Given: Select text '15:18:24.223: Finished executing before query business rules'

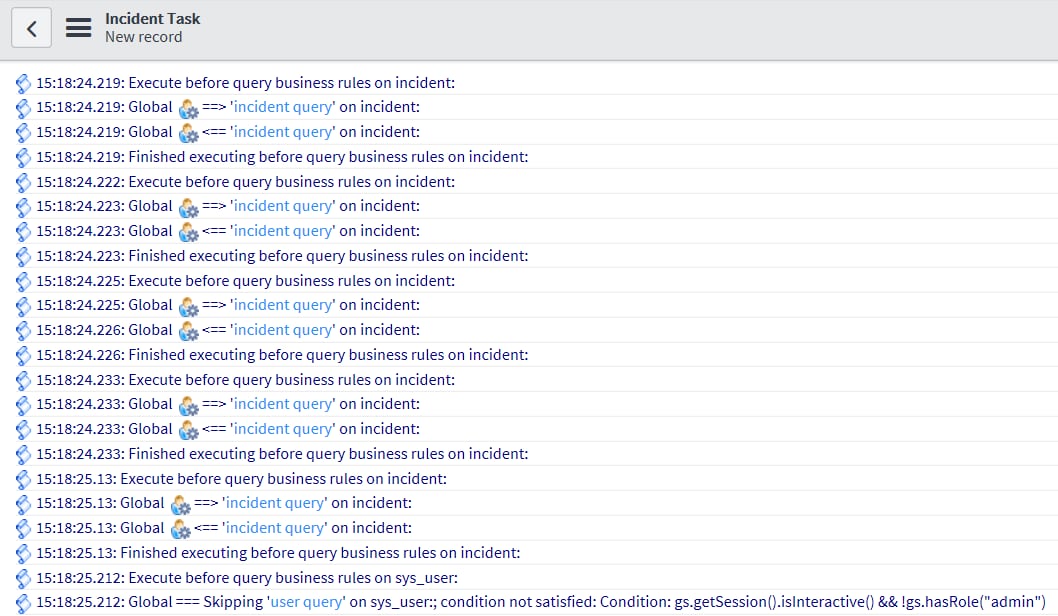Looking at the screenshot, I should [x=240, y=256].
